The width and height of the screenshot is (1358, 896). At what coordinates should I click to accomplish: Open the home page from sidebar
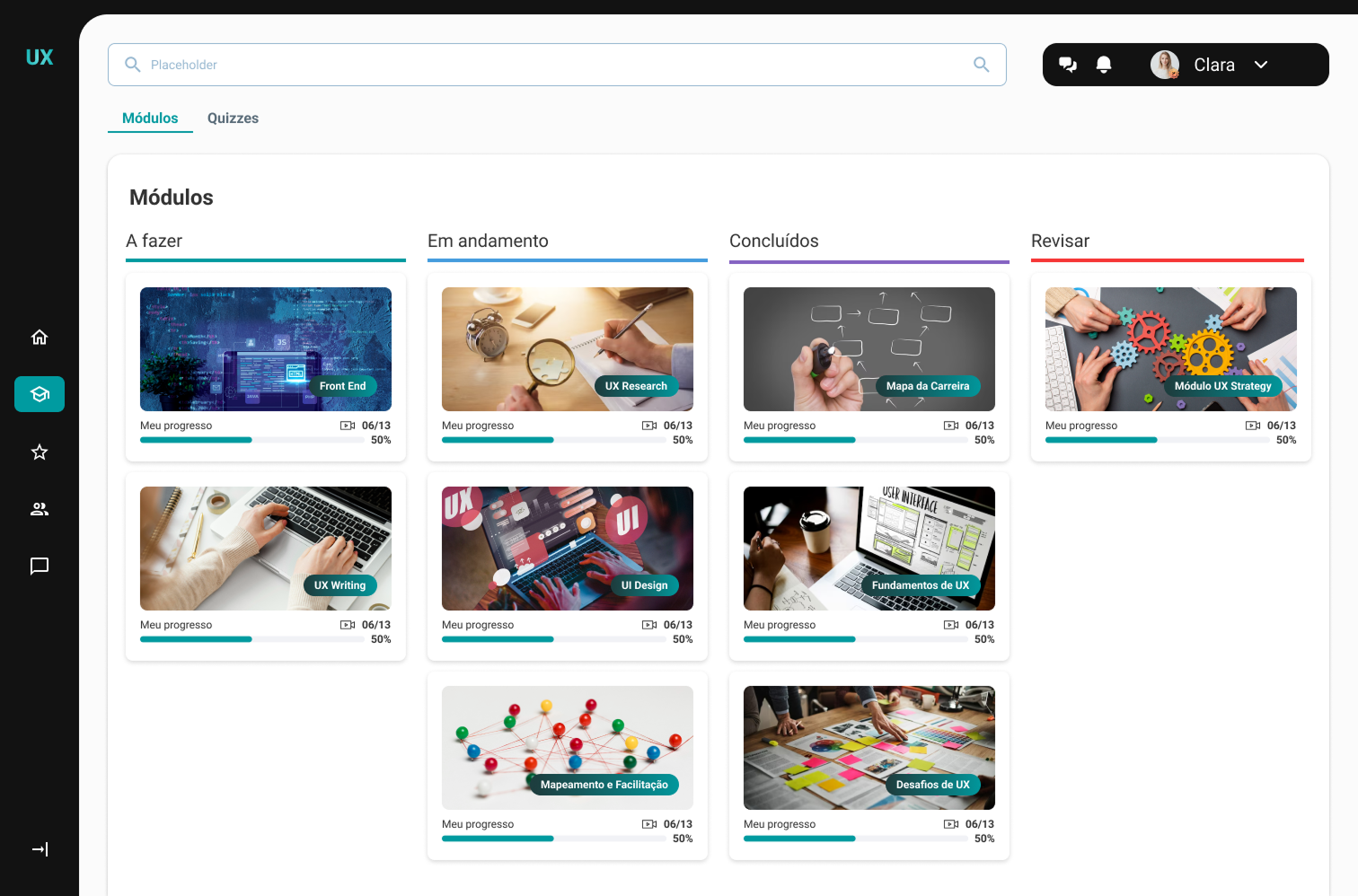coord(40,337)
